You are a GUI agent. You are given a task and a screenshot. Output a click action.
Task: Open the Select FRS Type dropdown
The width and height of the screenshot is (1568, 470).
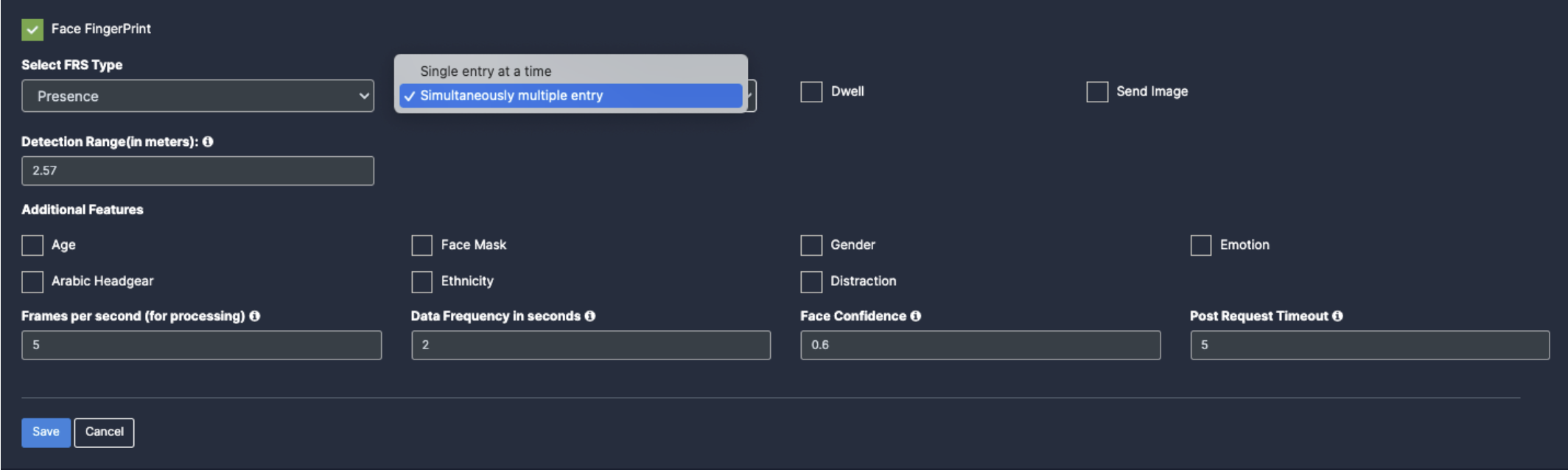(197, 96)
